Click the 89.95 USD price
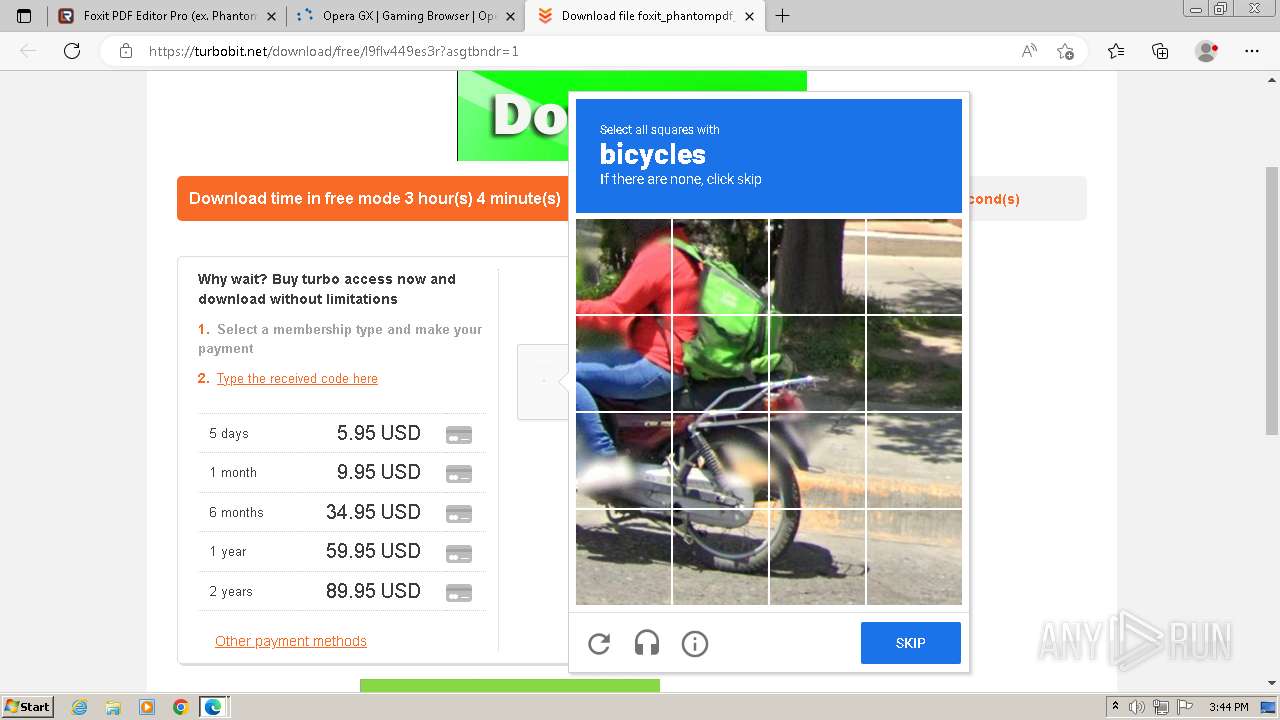1280x720 pixels. point(373,591)
